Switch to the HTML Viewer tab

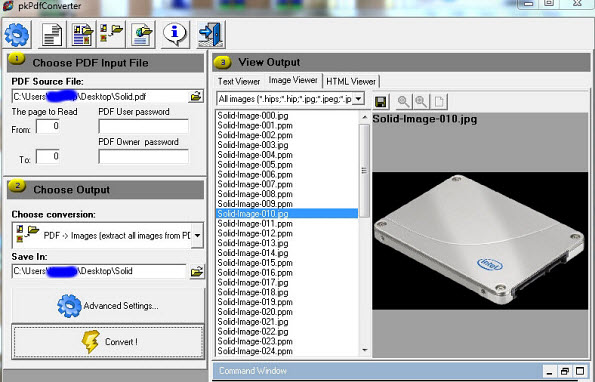(x=351, y=82)
